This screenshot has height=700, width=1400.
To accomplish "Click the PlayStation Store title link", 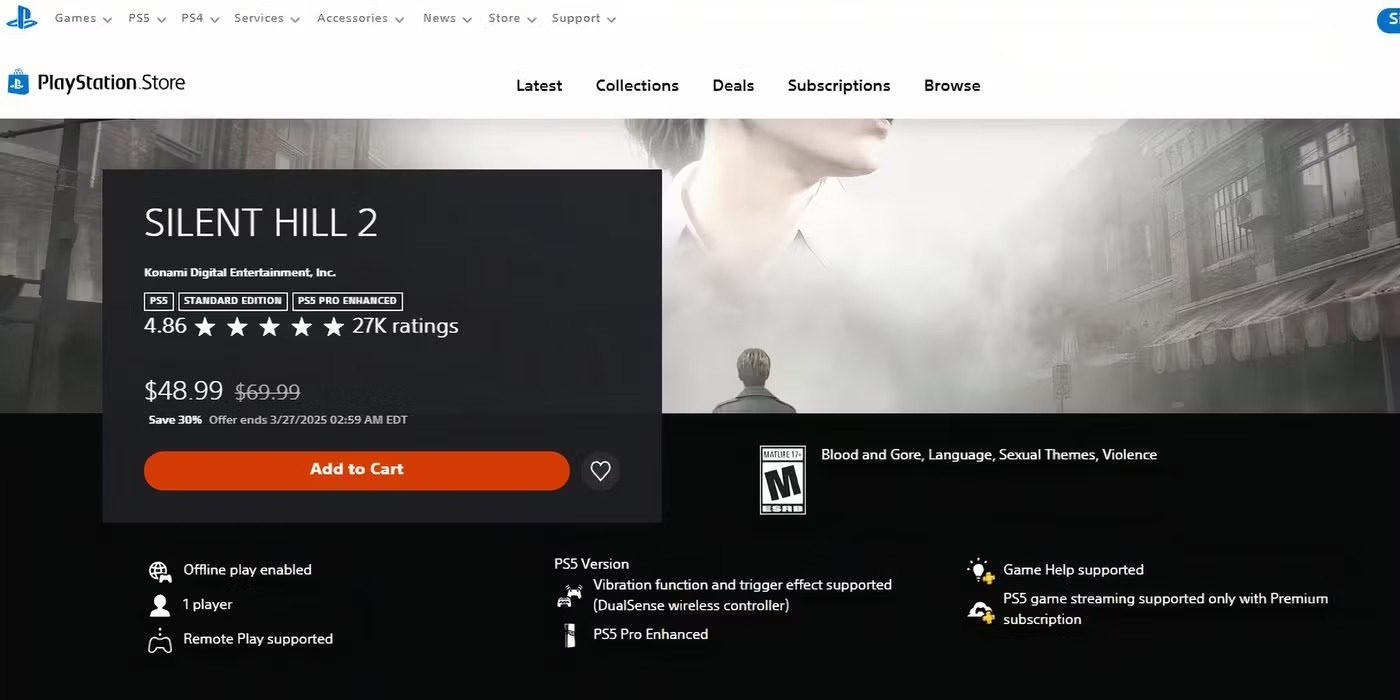I will point(111,83).
